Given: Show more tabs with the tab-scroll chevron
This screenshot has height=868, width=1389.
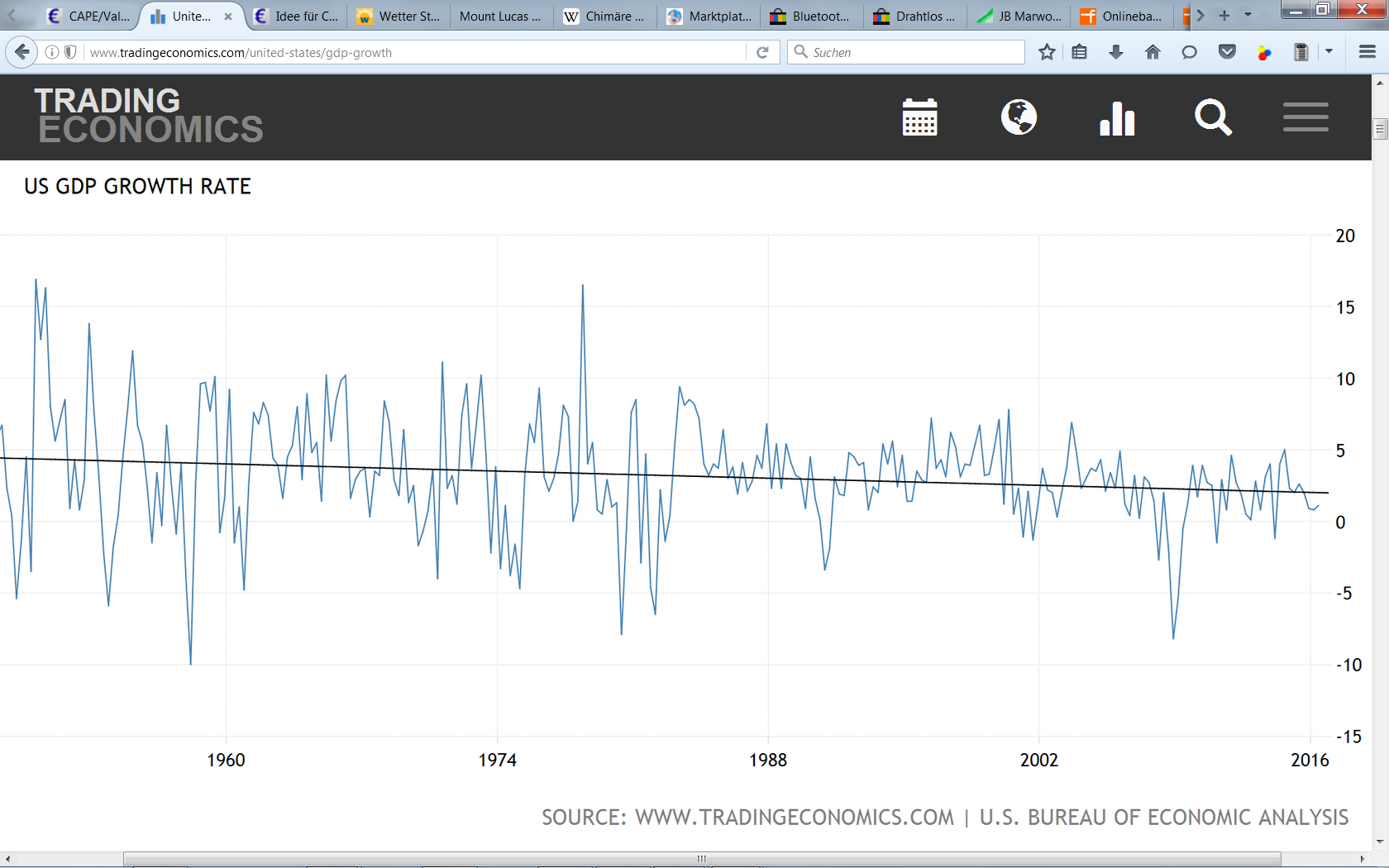Looking at the screenshot, I should point(1200,15).
